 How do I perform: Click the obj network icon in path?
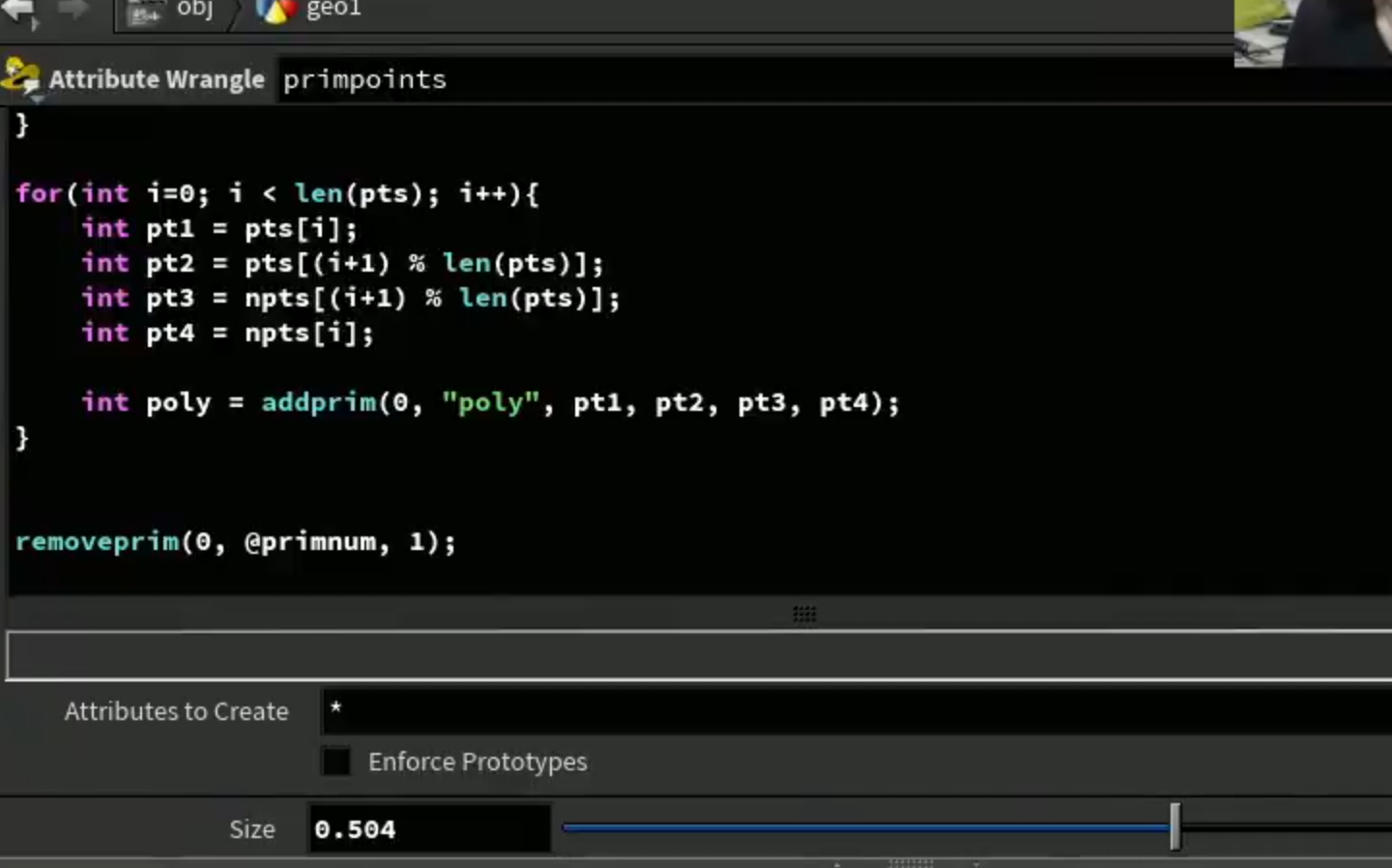145,12
